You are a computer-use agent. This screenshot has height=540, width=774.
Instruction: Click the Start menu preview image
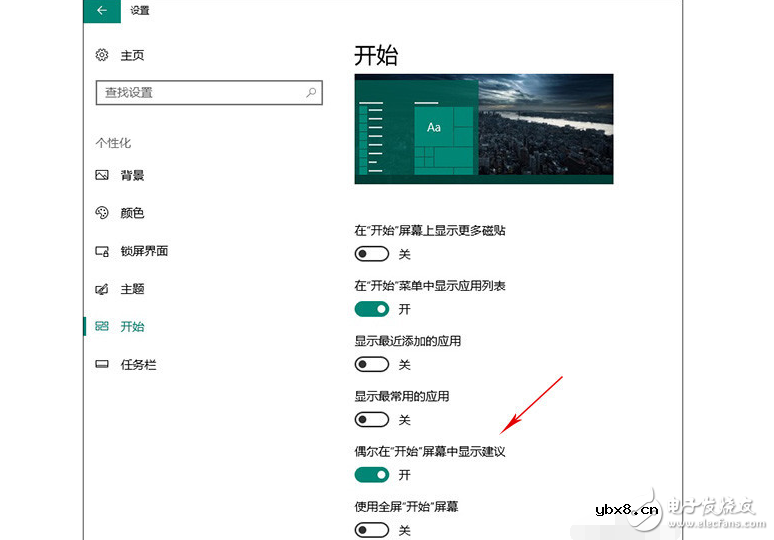tap(484, 129)
